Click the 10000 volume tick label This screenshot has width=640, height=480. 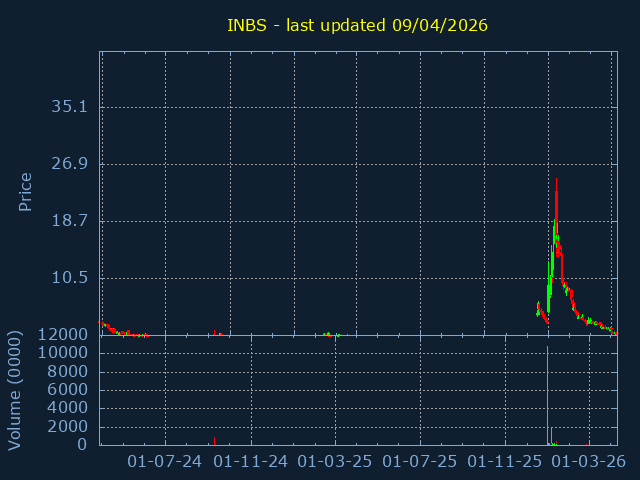(61, 354)
